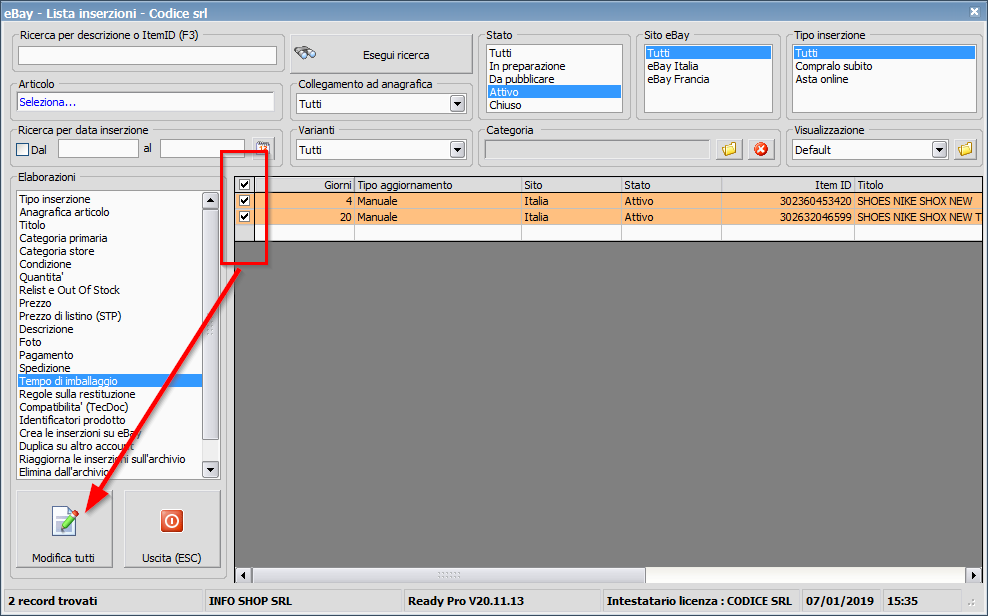The width and height of the screenshot is (988, 616).
Task: Click the horizontal scrollbar thumb of the grid
Action: pyautogui.click(x=449, y=574)
